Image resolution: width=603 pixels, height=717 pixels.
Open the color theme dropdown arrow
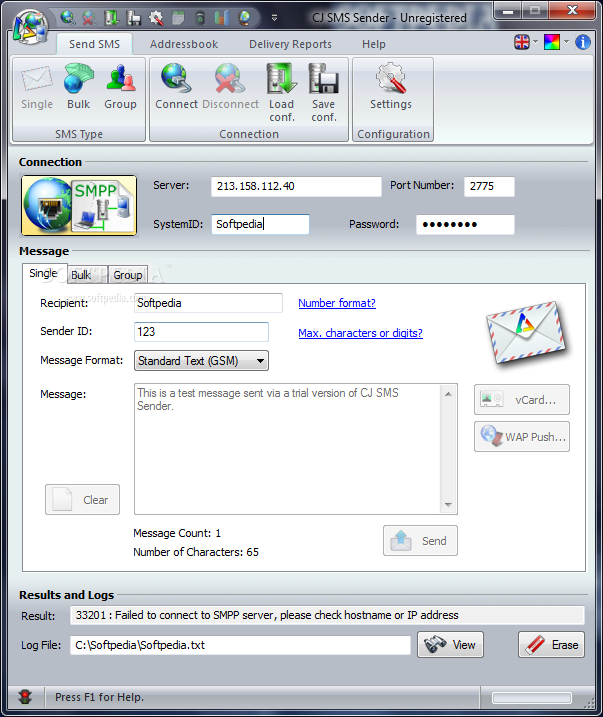click(x=566, y=42)
